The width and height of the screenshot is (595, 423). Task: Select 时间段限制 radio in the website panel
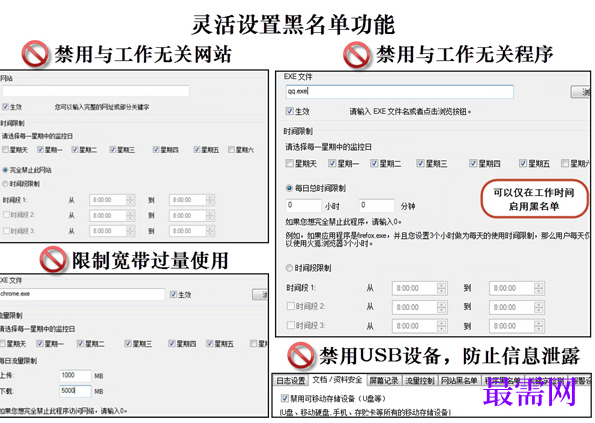(5, 184)
